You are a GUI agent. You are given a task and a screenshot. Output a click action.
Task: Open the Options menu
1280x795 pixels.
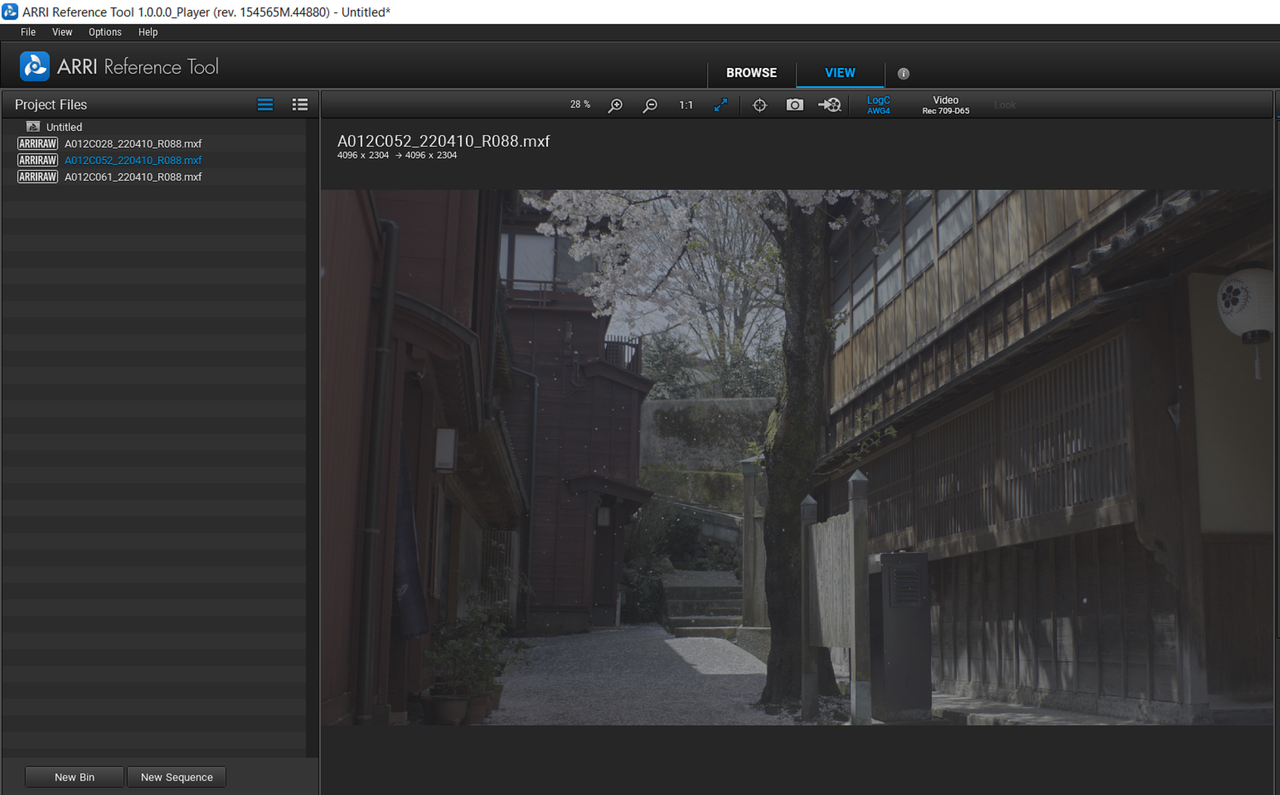(105, 32)
